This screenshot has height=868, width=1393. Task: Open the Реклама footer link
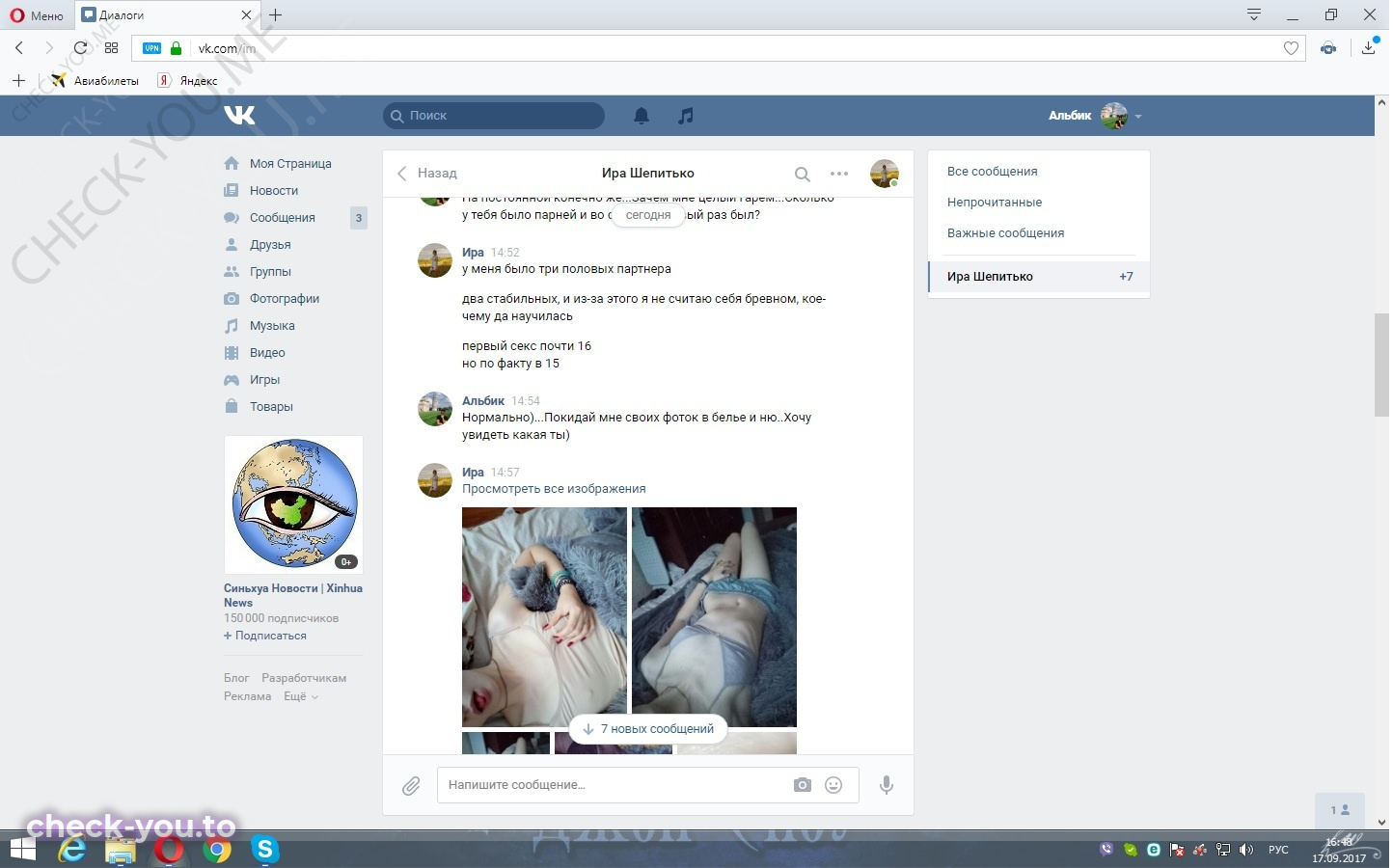click(247, 696)
